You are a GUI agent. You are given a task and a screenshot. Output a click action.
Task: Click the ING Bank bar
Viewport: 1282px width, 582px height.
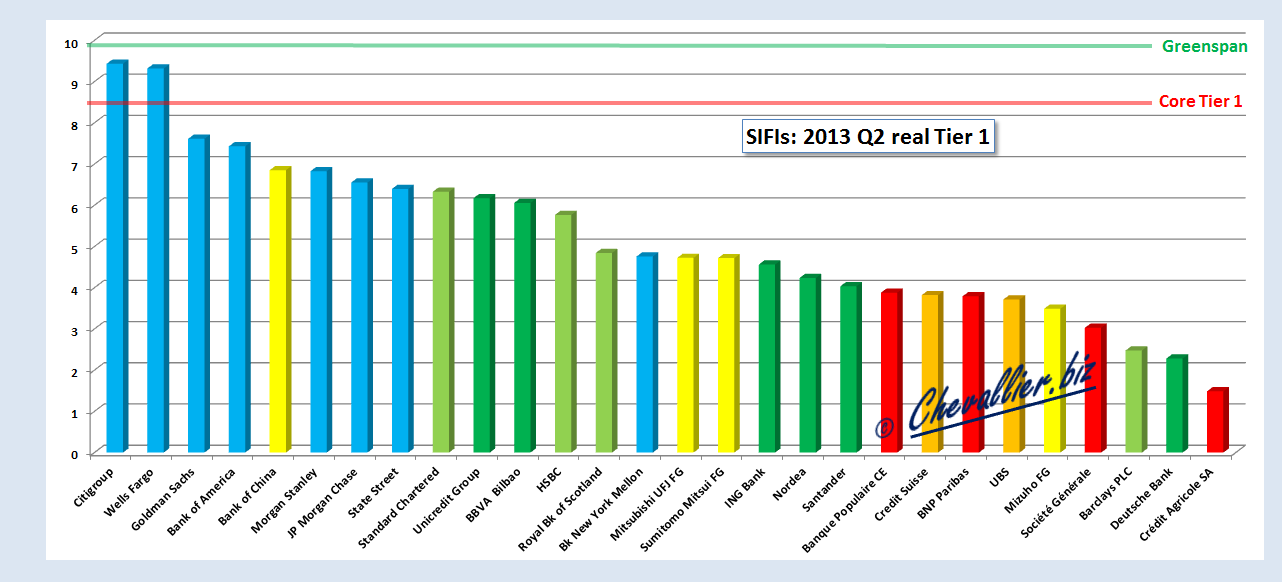click(769, 358)
